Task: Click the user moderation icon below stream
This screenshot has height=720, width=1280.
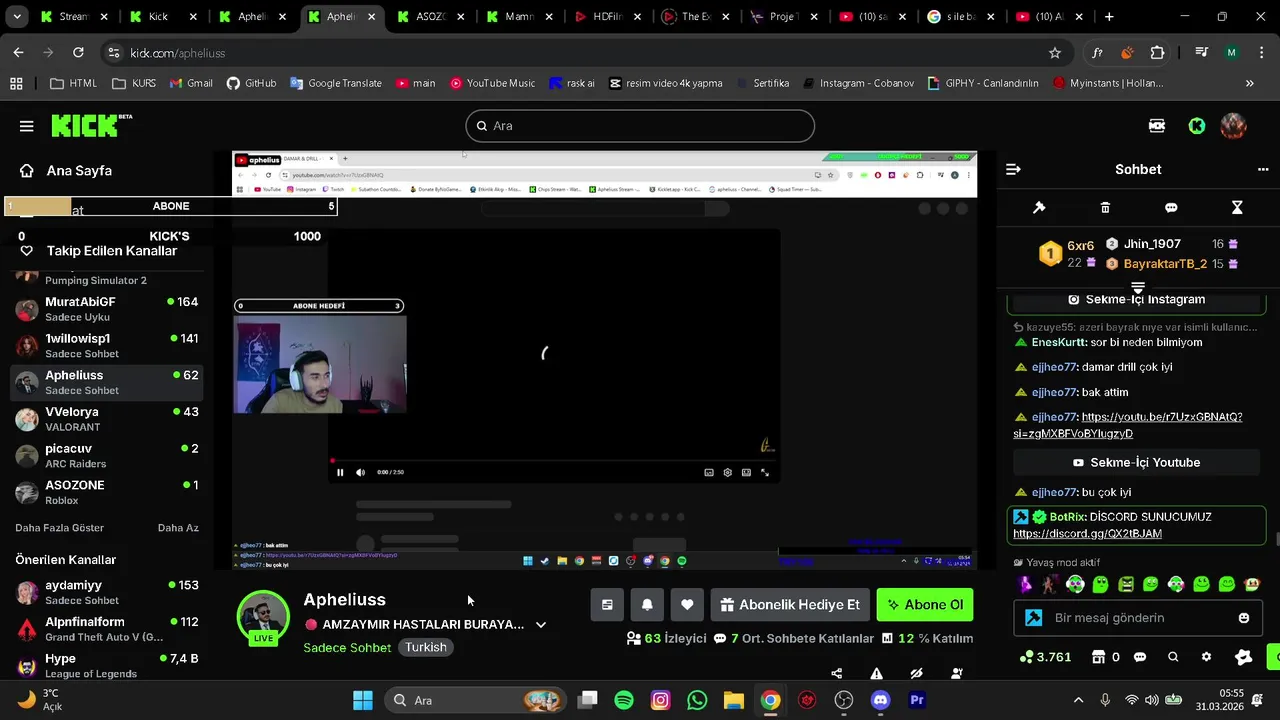Action: (x=957, y=673)
